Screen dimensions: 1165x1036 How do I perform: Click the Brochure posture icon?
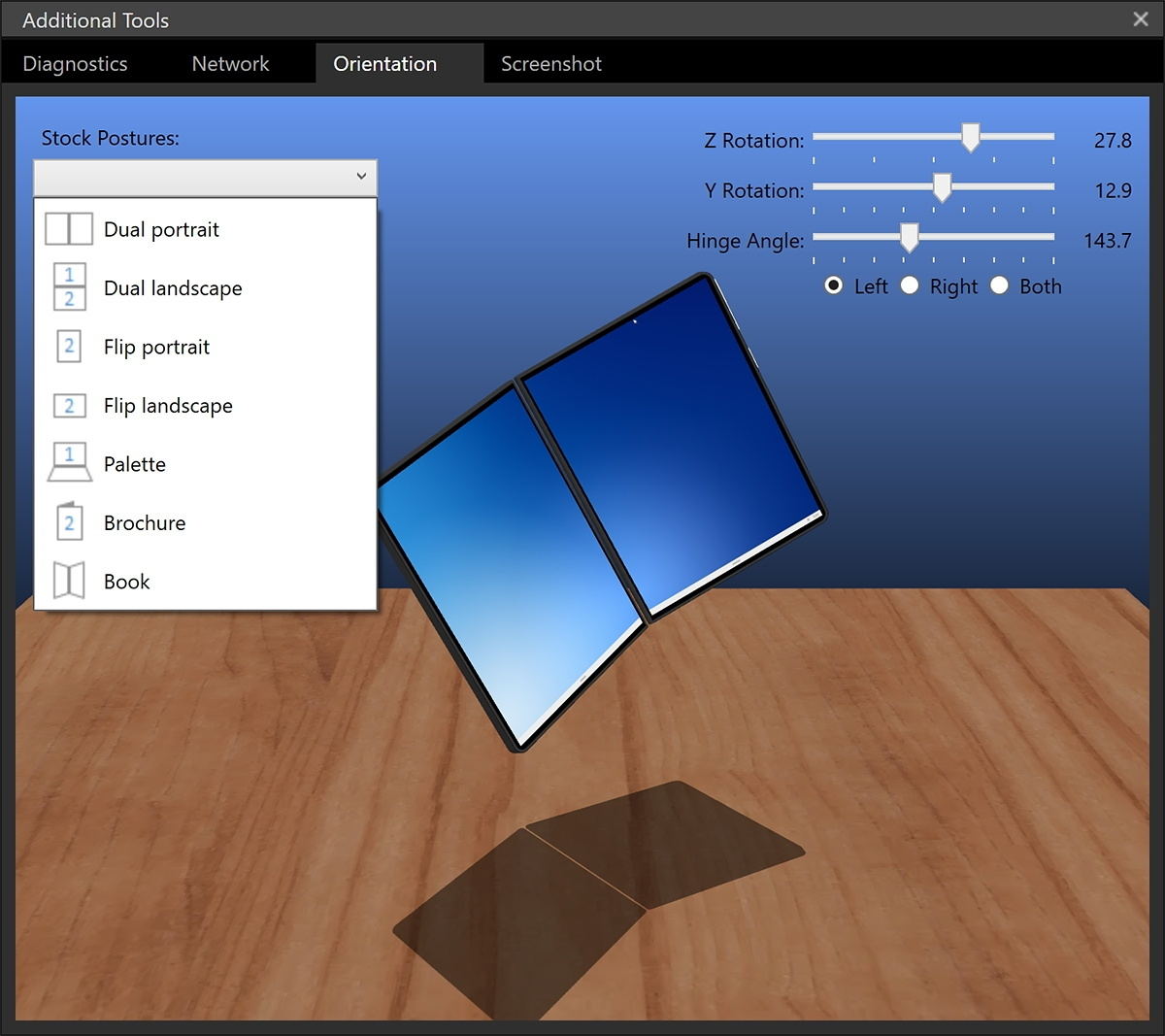[x=69, y=522]
